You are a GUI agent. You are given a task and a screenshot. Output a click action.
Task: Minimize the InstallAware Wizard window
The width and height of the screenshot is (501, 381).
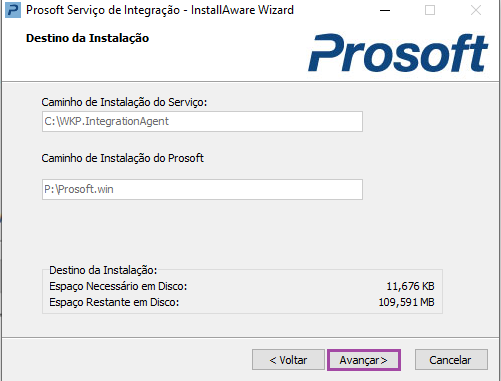(385, 10)
